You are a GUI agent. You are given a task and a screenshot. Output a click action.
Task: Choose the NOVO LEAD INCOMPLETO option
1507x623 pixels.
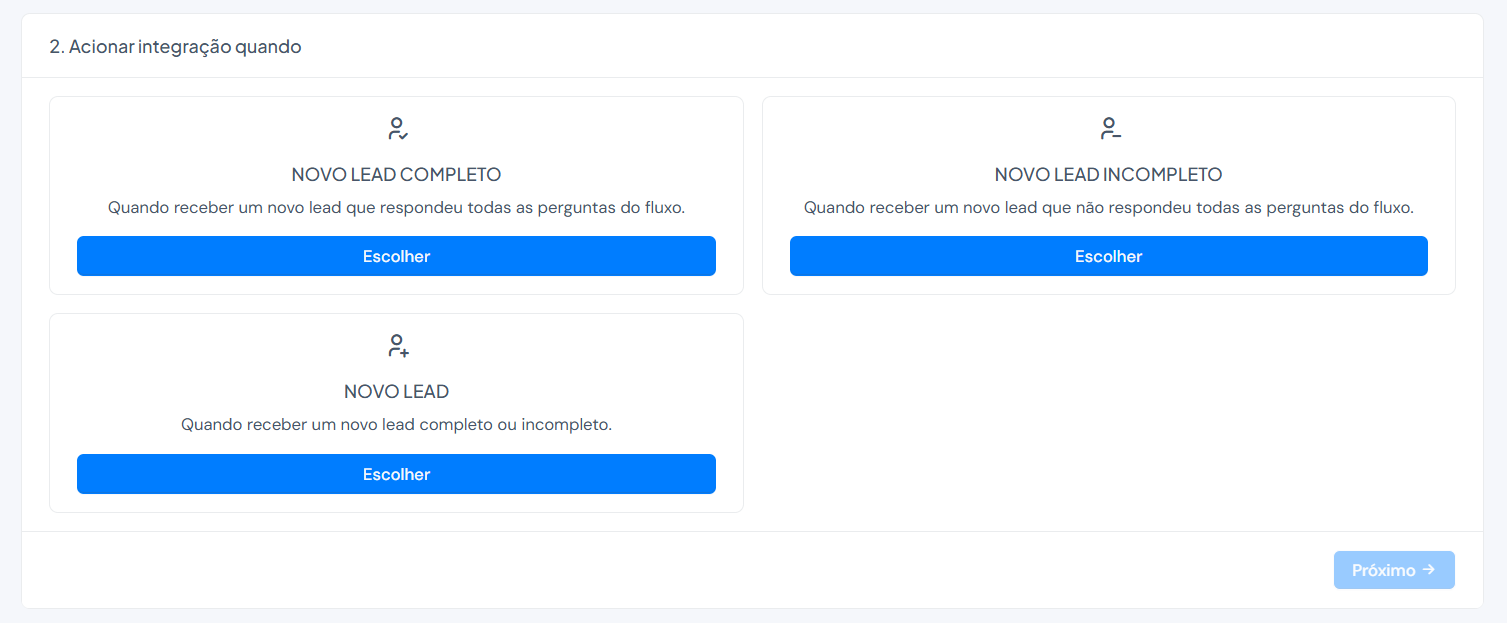click(x=1109, y=256)
